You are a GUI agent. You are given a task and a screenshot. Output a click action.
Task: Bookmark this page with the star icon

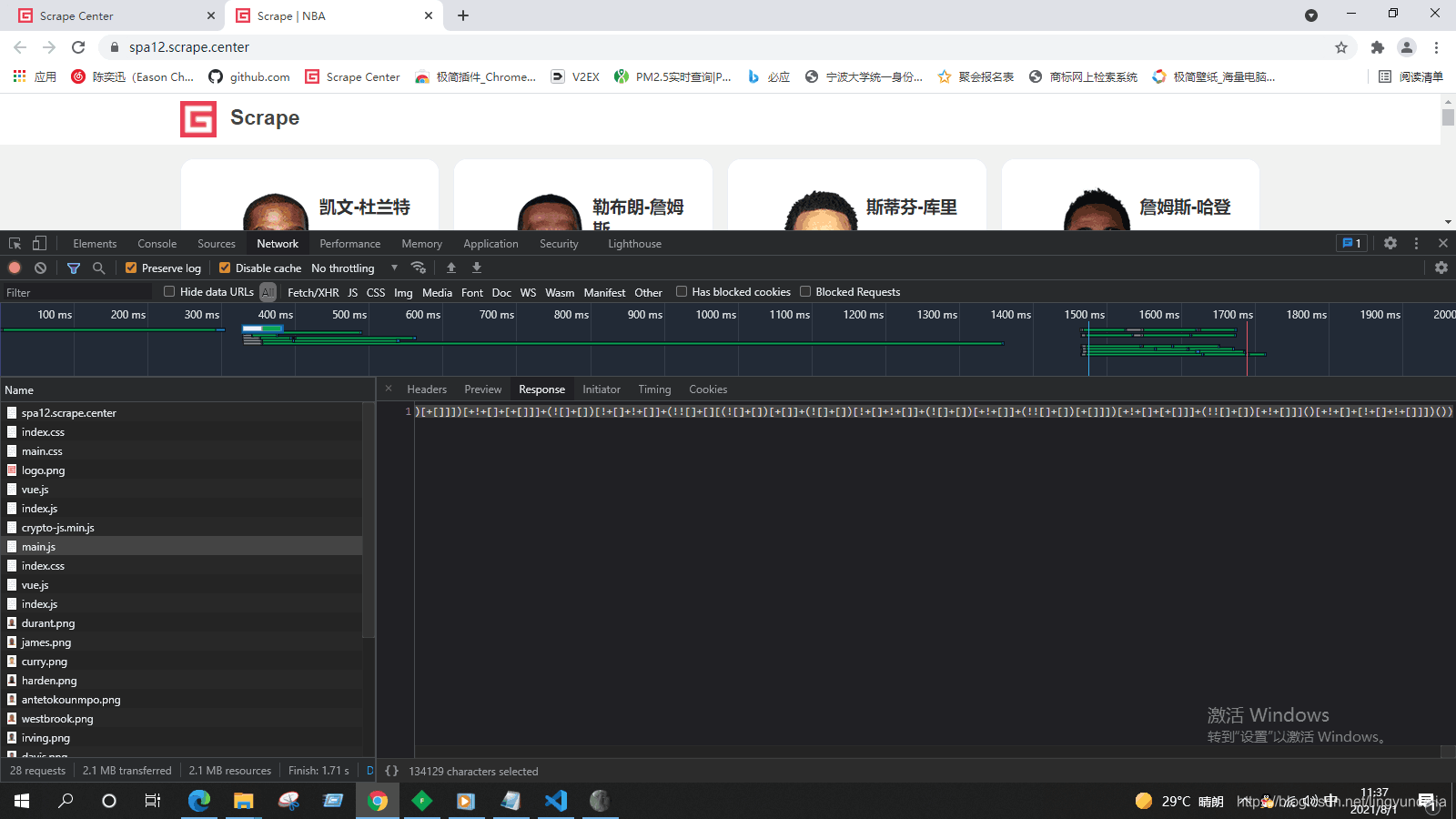pos(1341,47)
